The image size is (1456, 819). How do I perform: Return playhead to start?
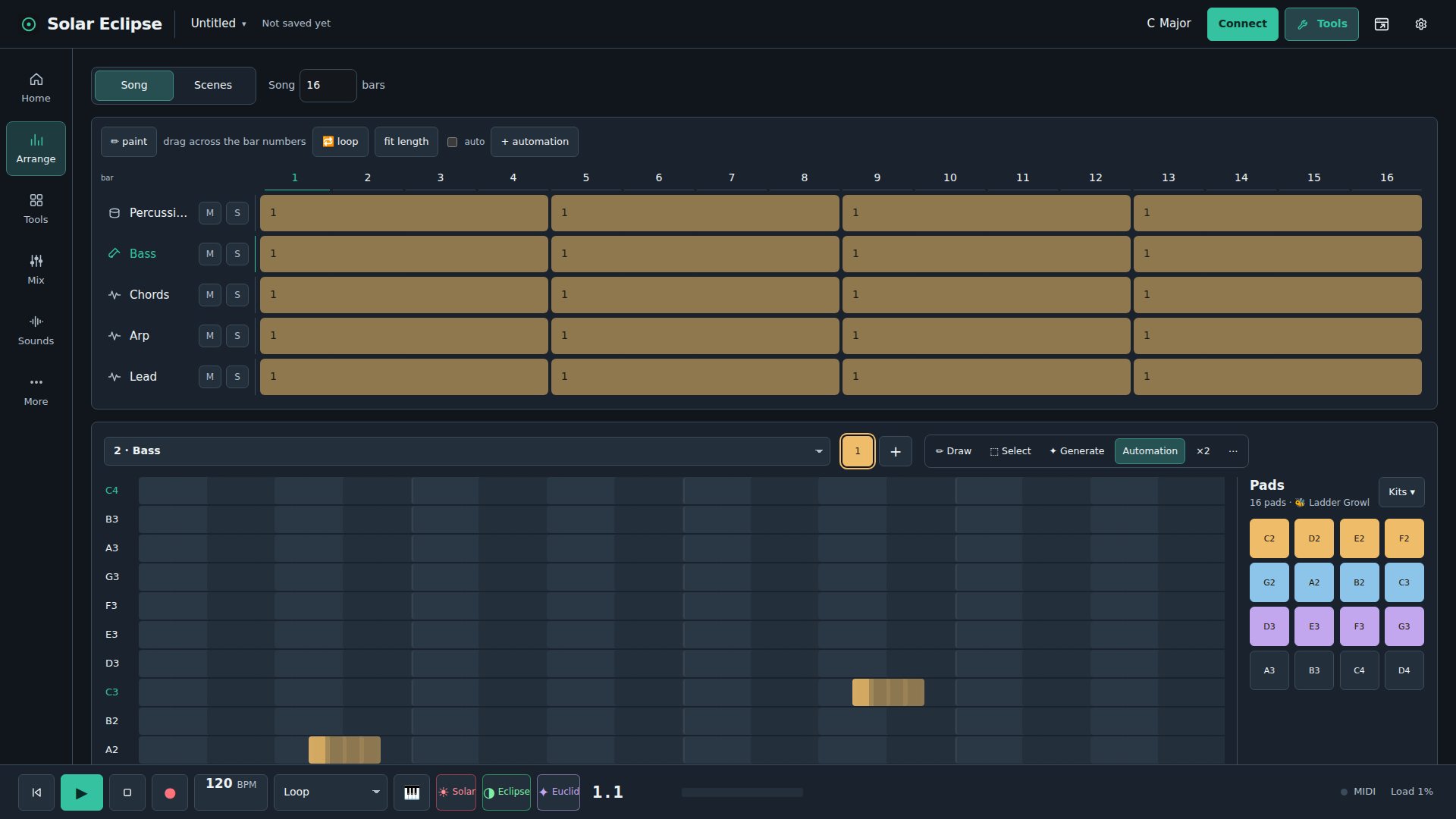click(x=36, y=792)
